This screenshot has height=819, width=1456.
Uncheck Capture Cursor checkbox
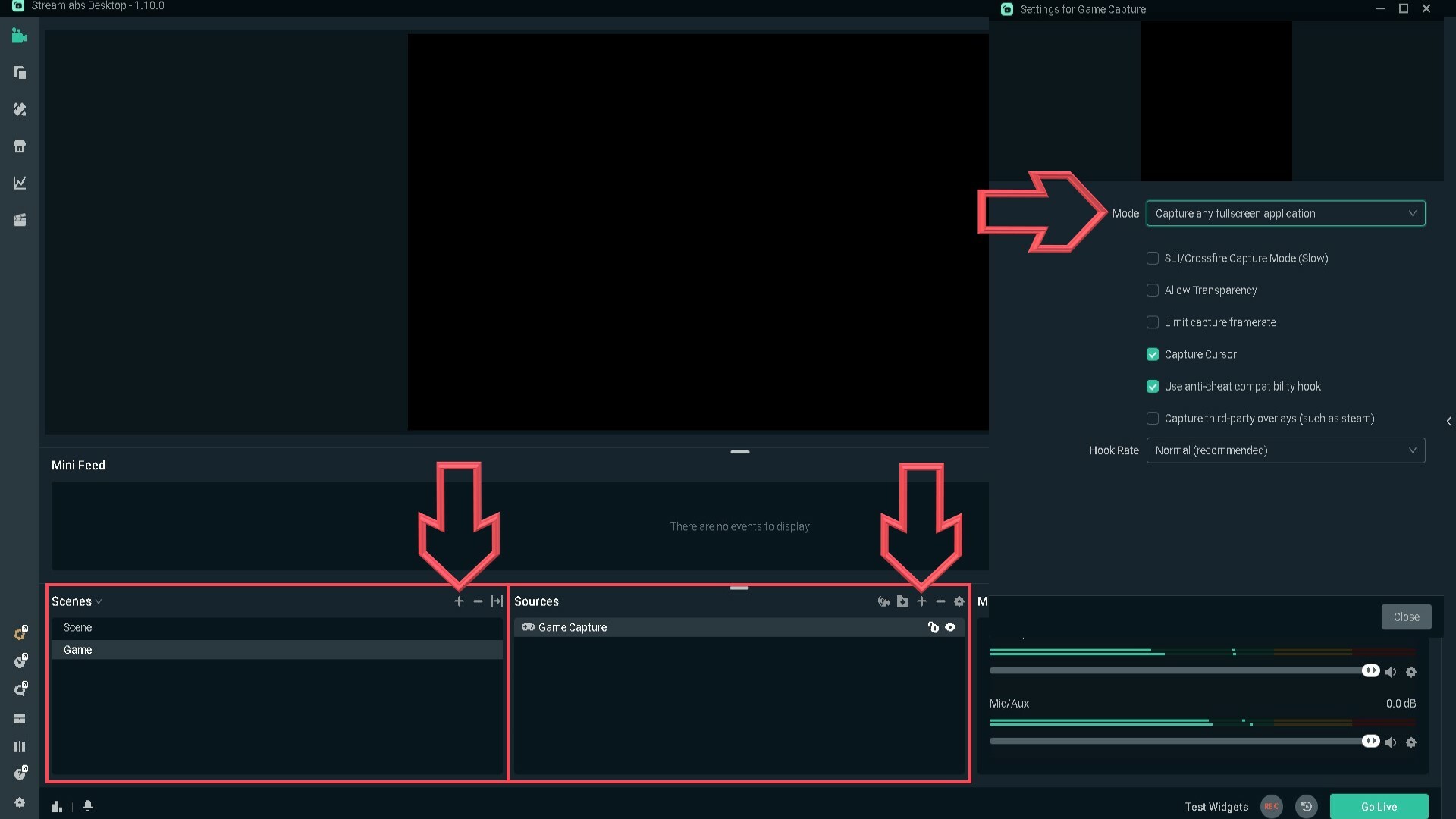pos(1153,354)
